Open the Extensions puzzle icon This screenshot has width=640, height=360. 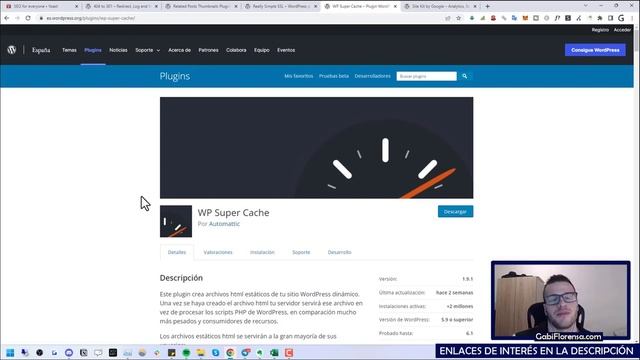(x=600, y=18)
